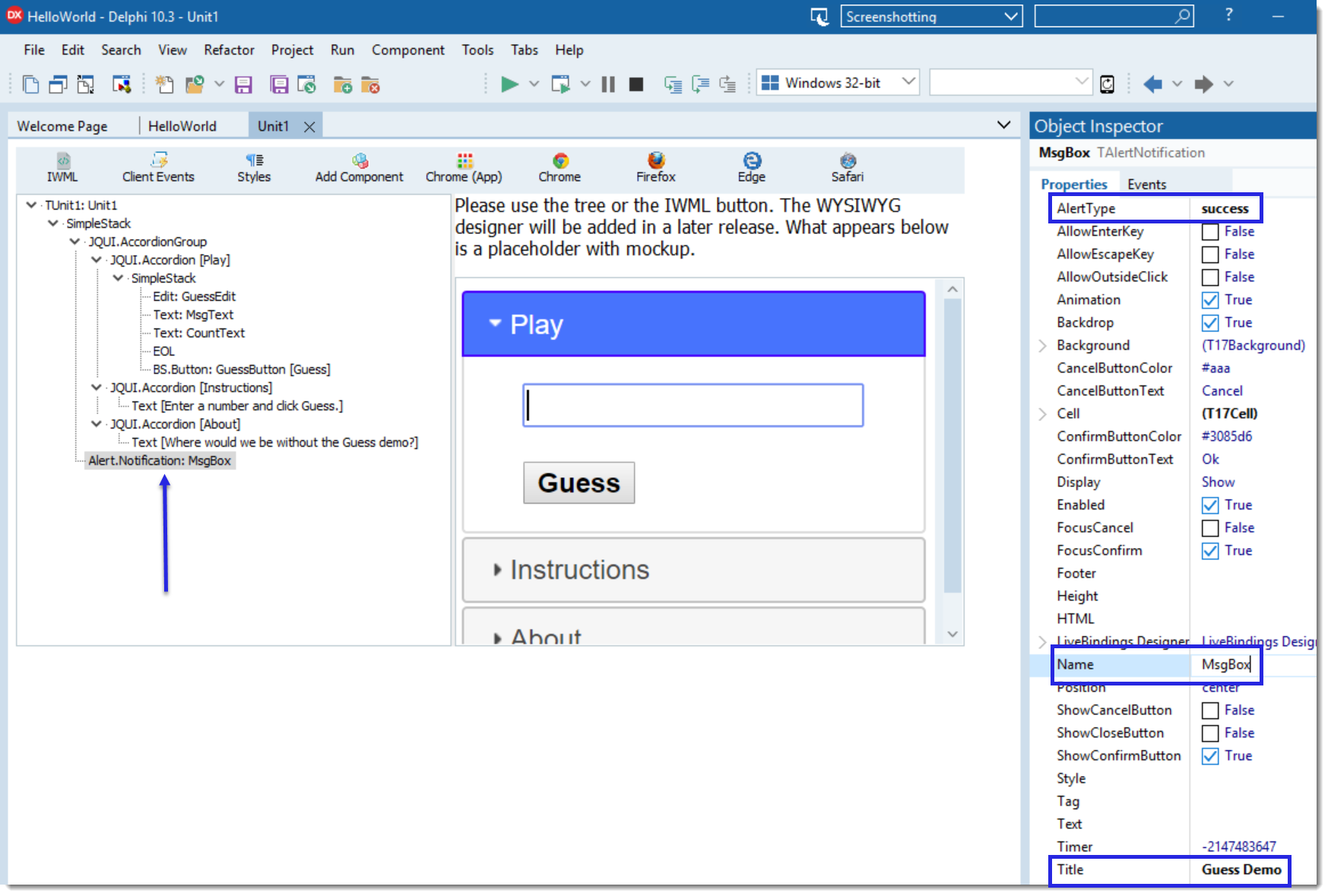
Task: Click the Save icon in toolbar
Action: tap(243, 84)
